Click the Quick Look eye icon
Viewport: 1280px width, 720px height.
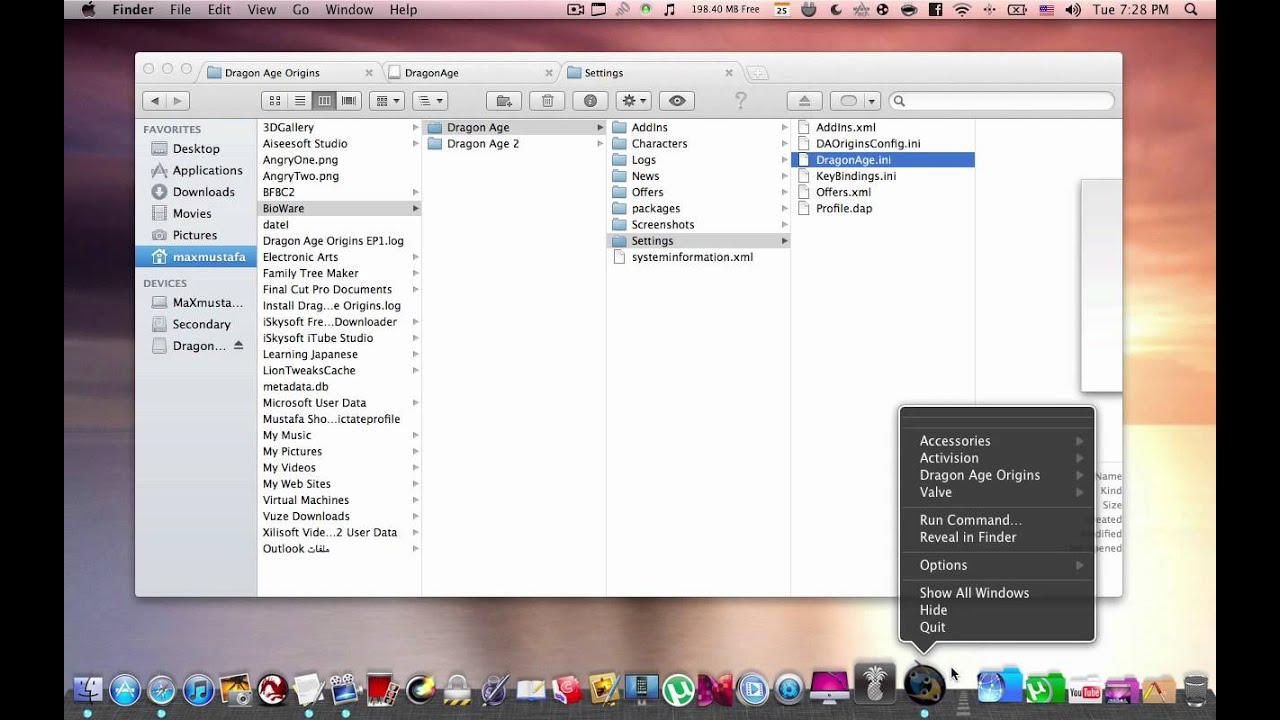(x=677, y=101)
